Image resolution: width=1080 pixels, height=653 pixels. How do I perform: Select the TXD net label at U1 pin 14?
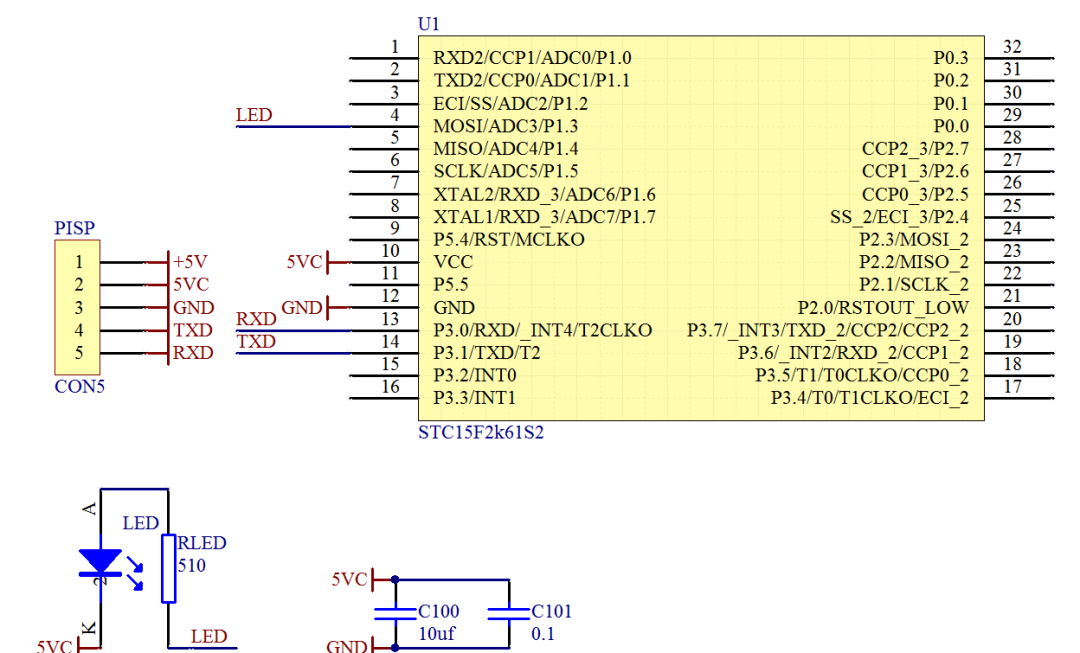click(x=256, y=342)
